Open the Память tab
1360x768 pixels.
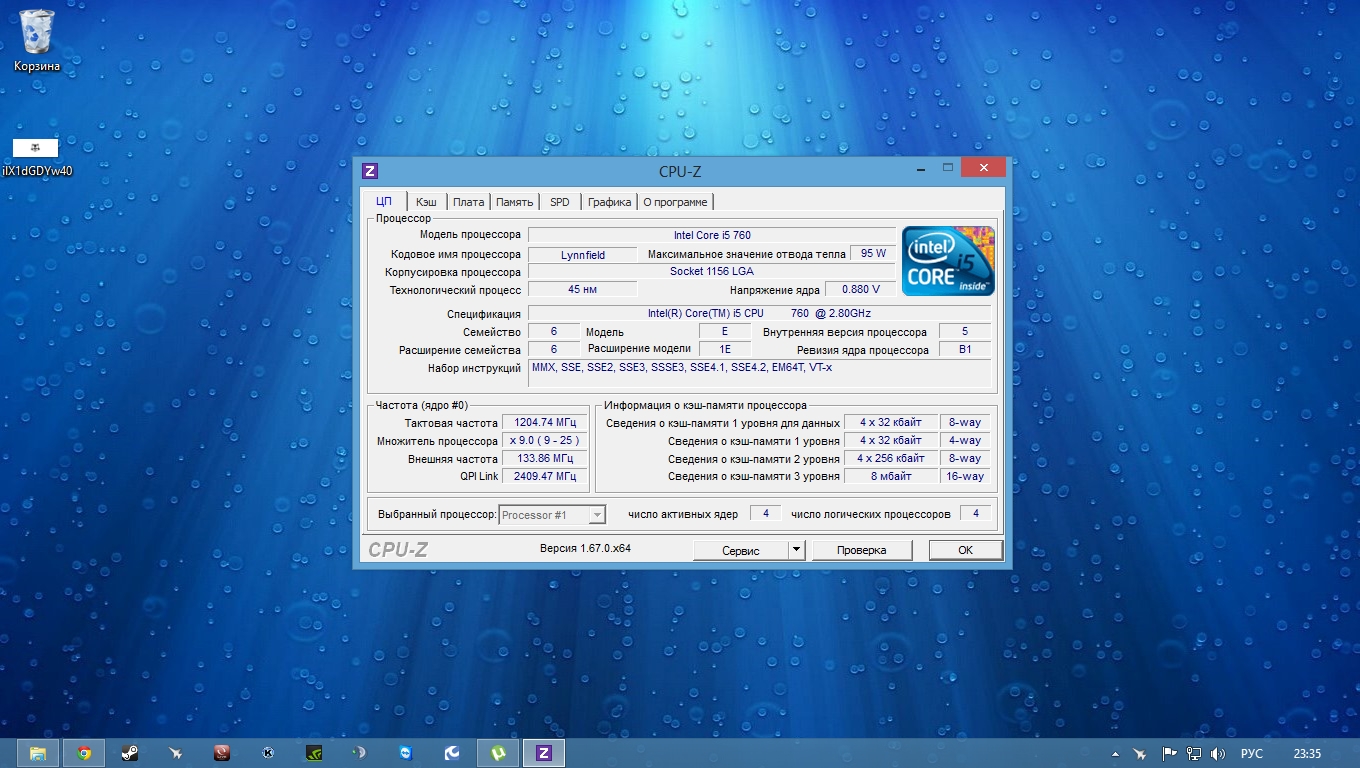(514, 202)
